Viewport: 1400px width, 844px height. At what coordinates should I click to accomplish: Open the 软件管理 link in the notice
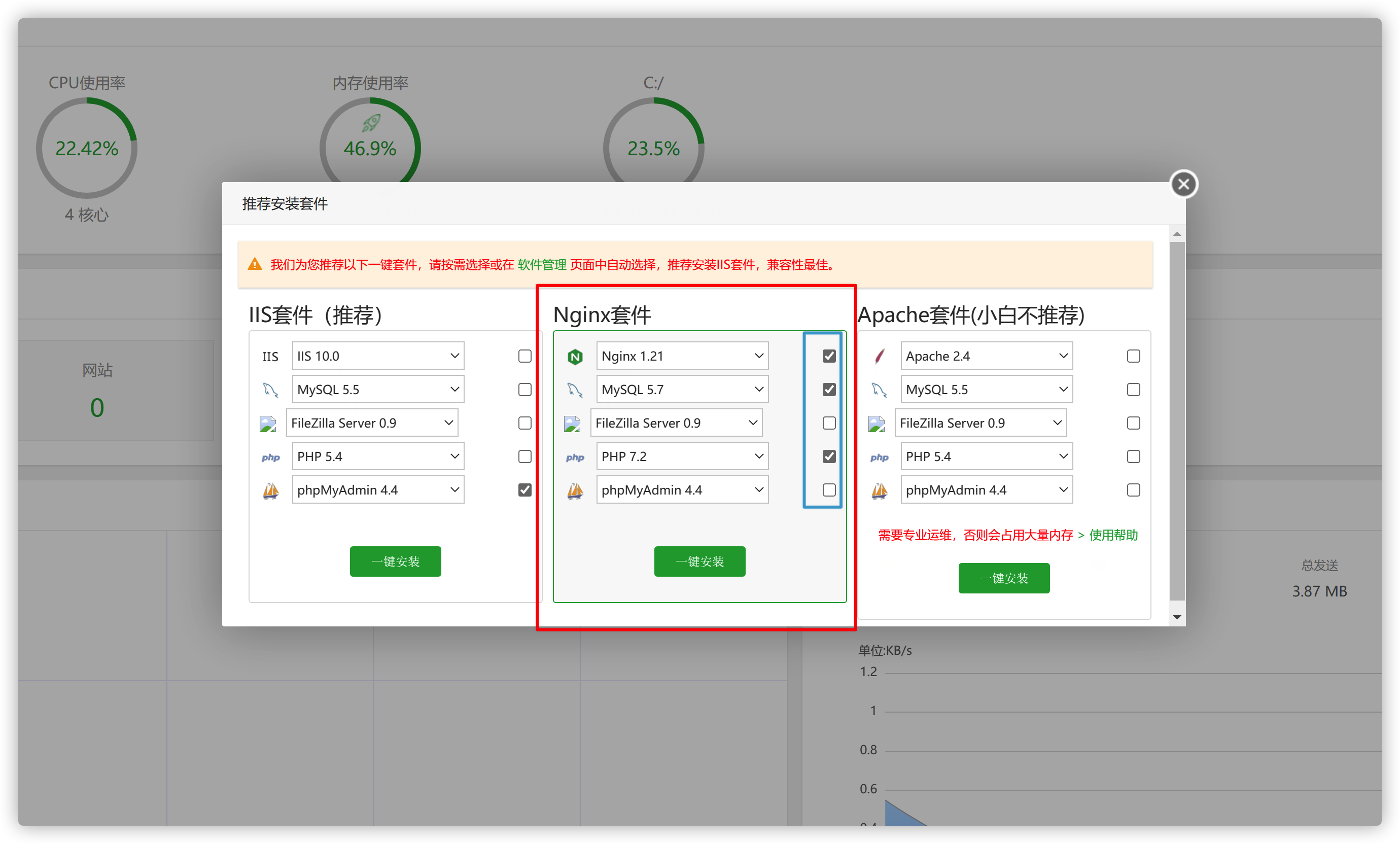(x=541, y=265)
